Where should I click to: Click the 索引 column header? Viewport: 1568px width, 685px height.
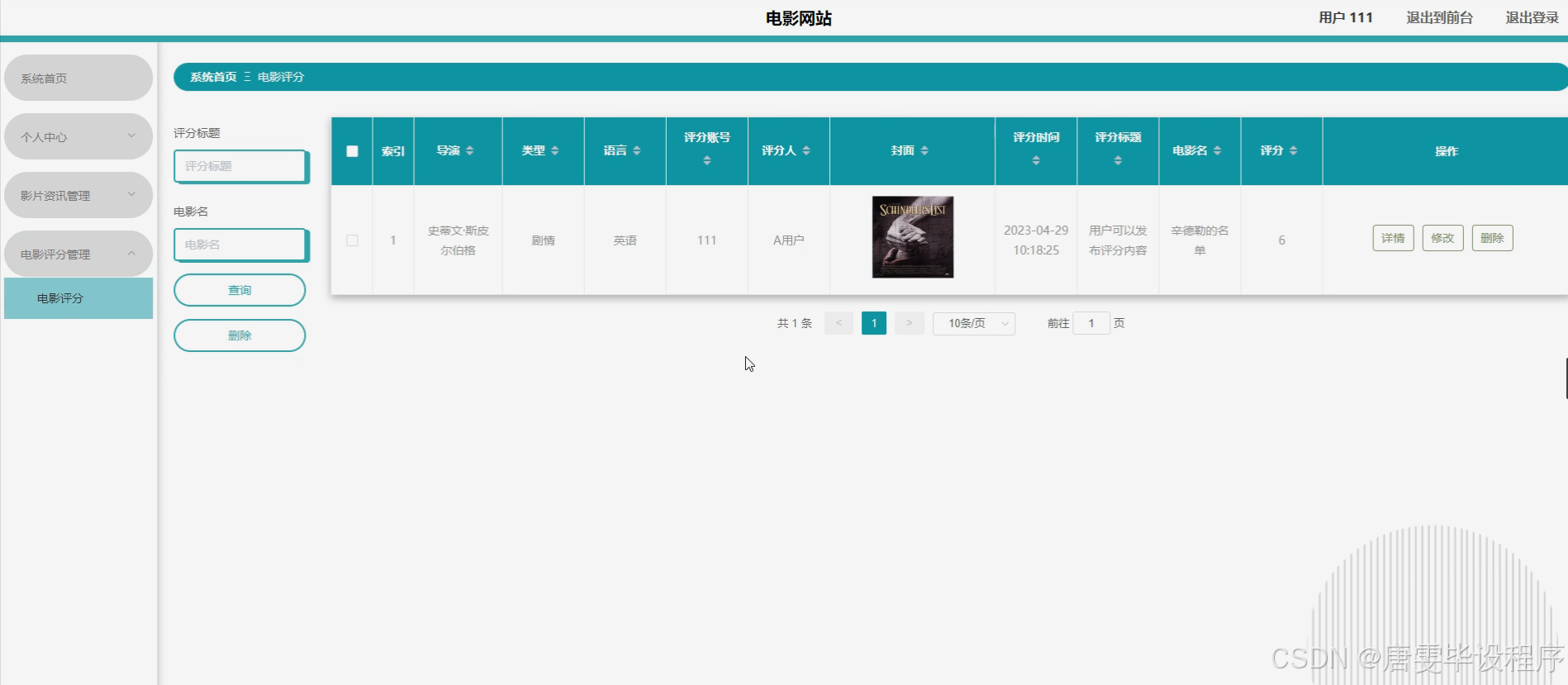click(393, 151)
